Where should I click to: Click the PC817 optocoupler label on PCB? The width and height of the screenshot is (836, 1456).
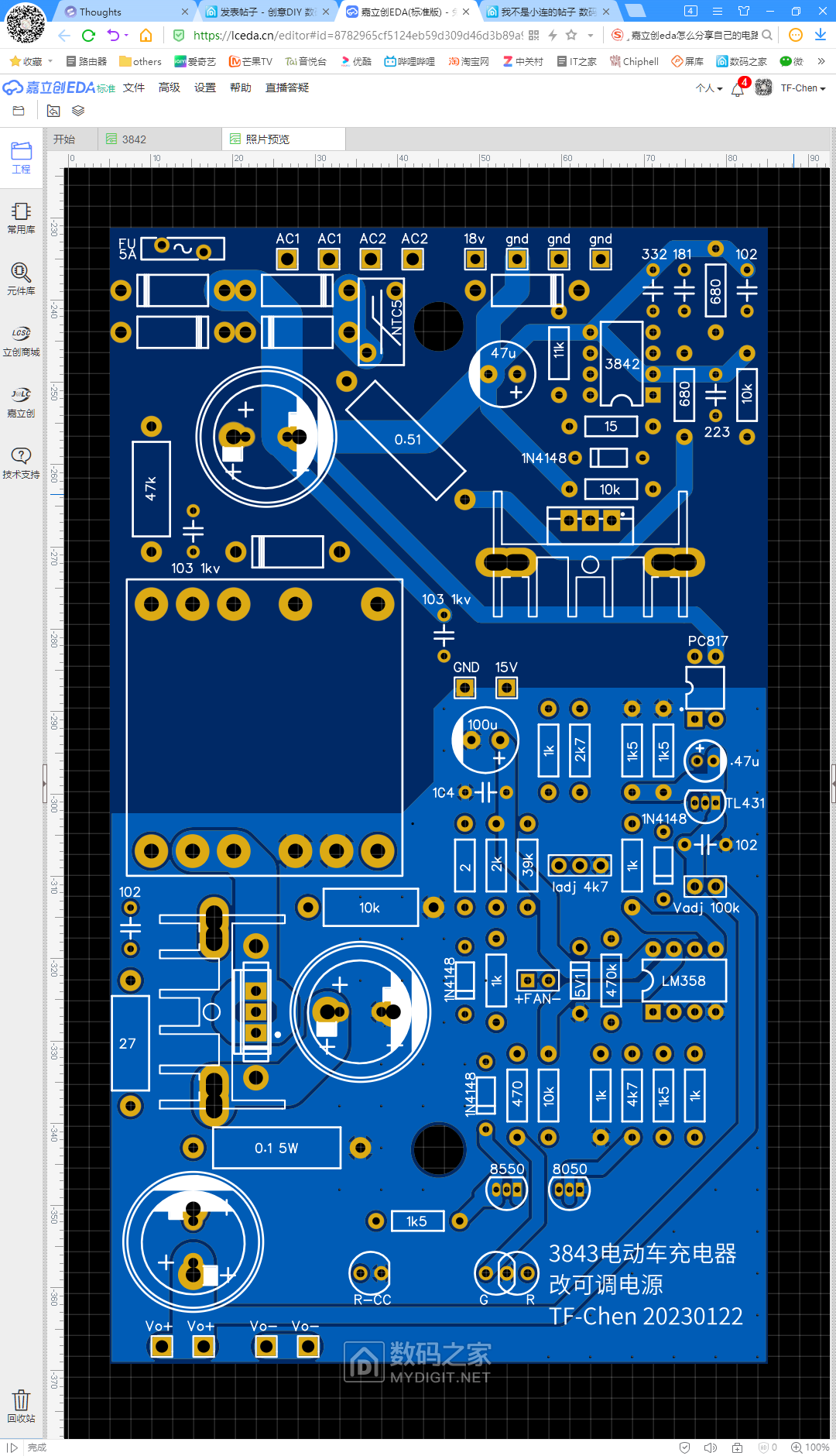coord(708,640)
